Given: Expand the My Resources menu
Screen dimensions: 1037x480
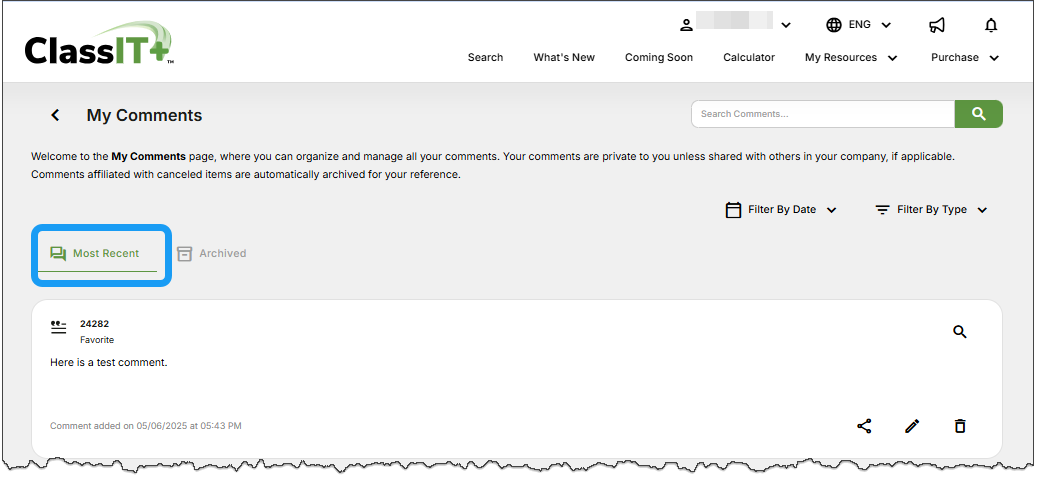Looking at the screenshot, I should (851, 58).
